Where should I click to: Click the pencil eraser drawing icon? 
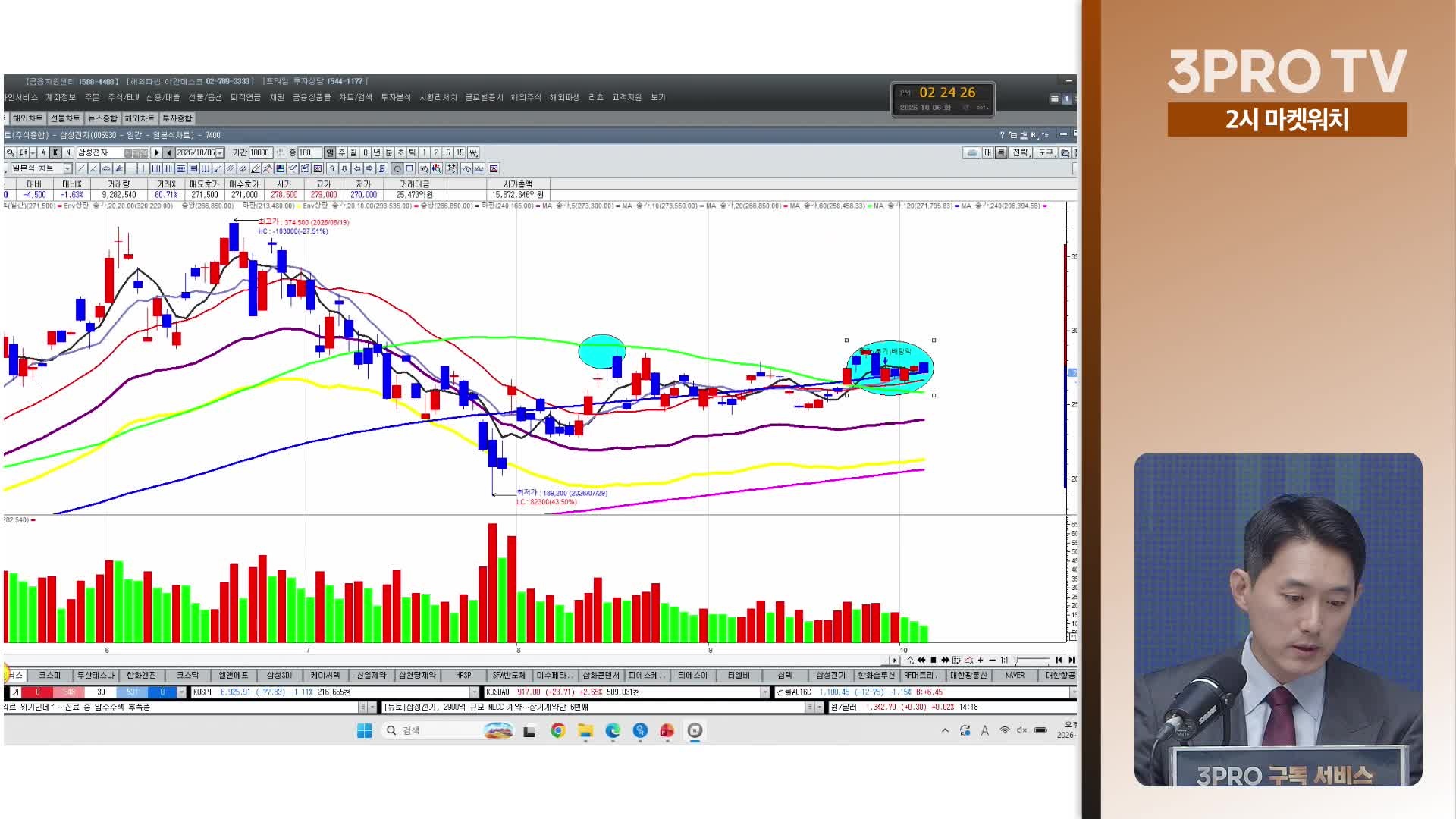point(256,168)
